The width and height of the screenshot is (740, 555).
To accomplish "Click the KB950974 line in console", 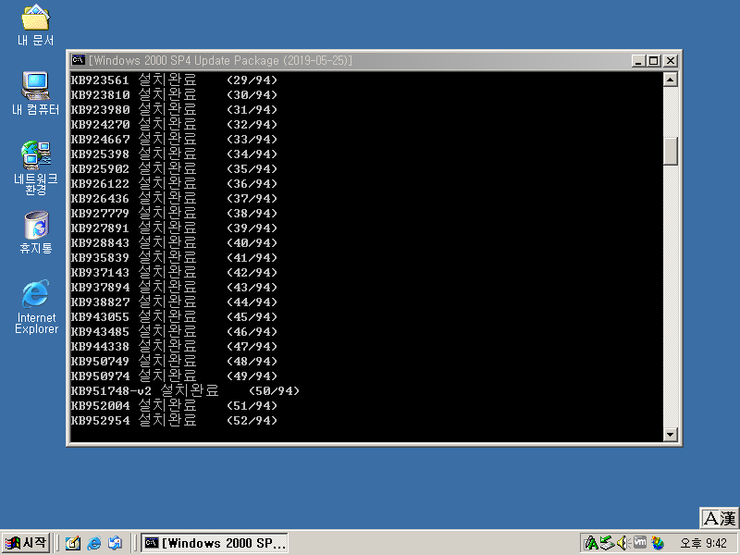I will [174, 376].
